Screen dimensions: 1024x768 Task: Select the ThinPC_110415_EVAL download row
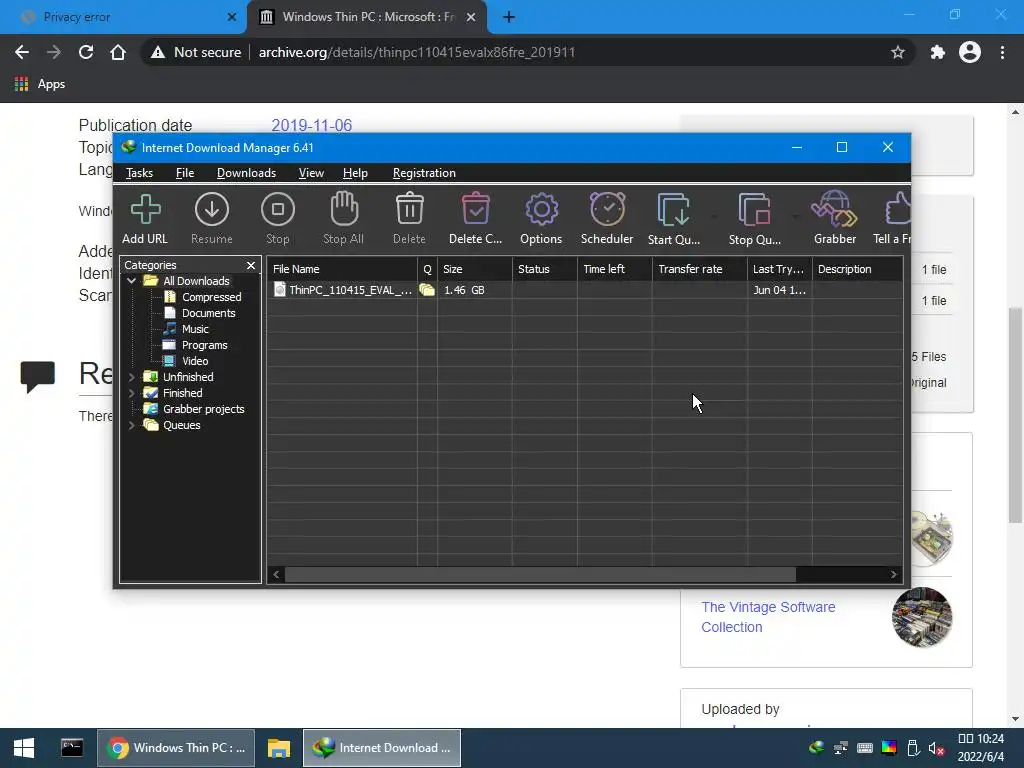click(584, 290)
